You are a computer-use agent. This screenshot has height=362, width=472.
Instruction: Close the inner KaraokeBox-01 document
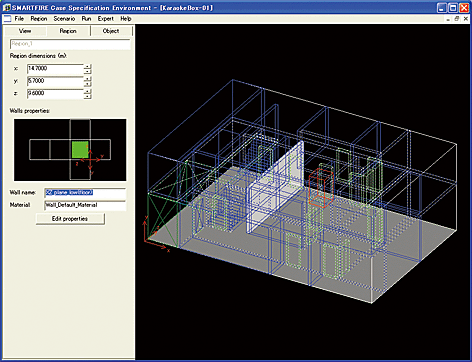(x=466, y=19)
